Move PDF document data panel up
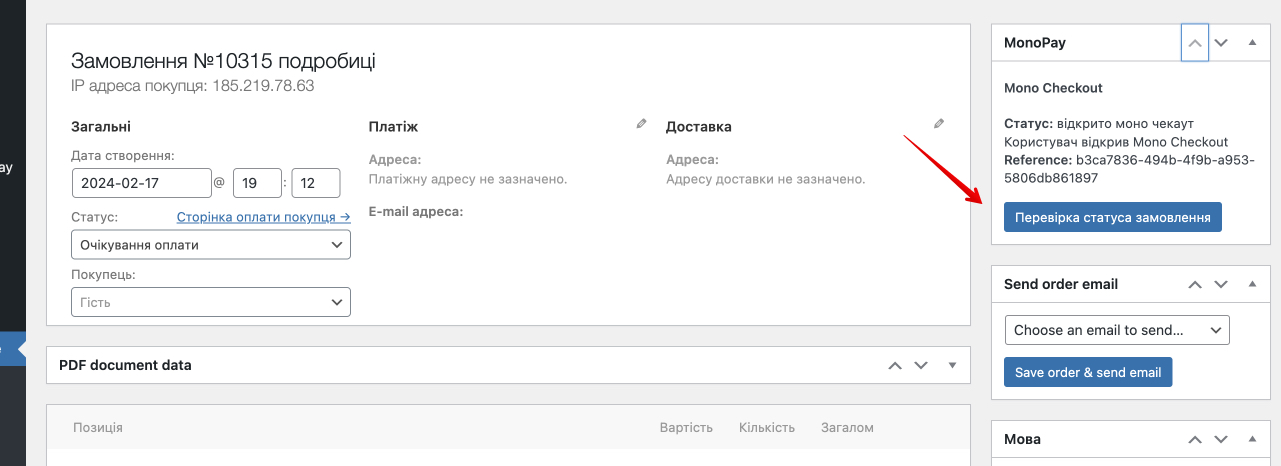Image resolution: width=1281 pixels, height=466 pixels. [895, 365]
